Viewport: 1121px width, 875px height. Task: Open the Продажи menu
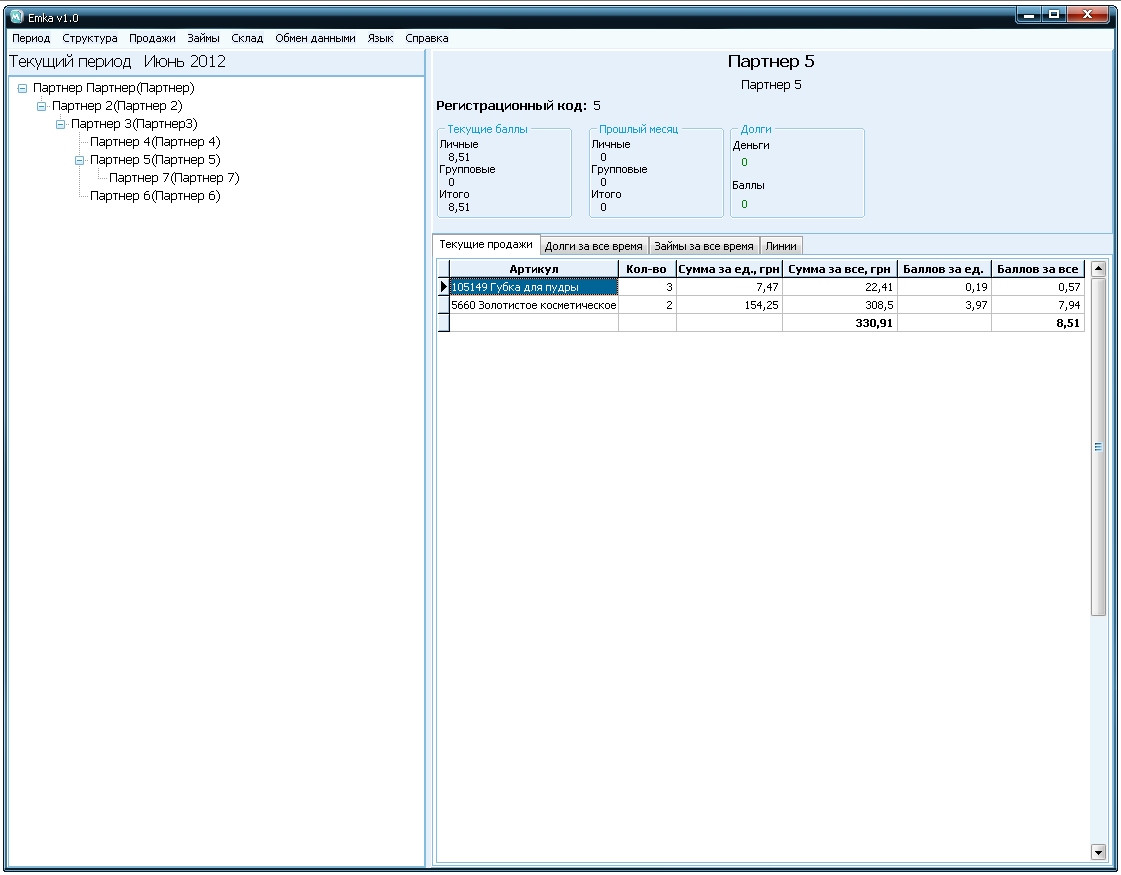pos(152,38)
